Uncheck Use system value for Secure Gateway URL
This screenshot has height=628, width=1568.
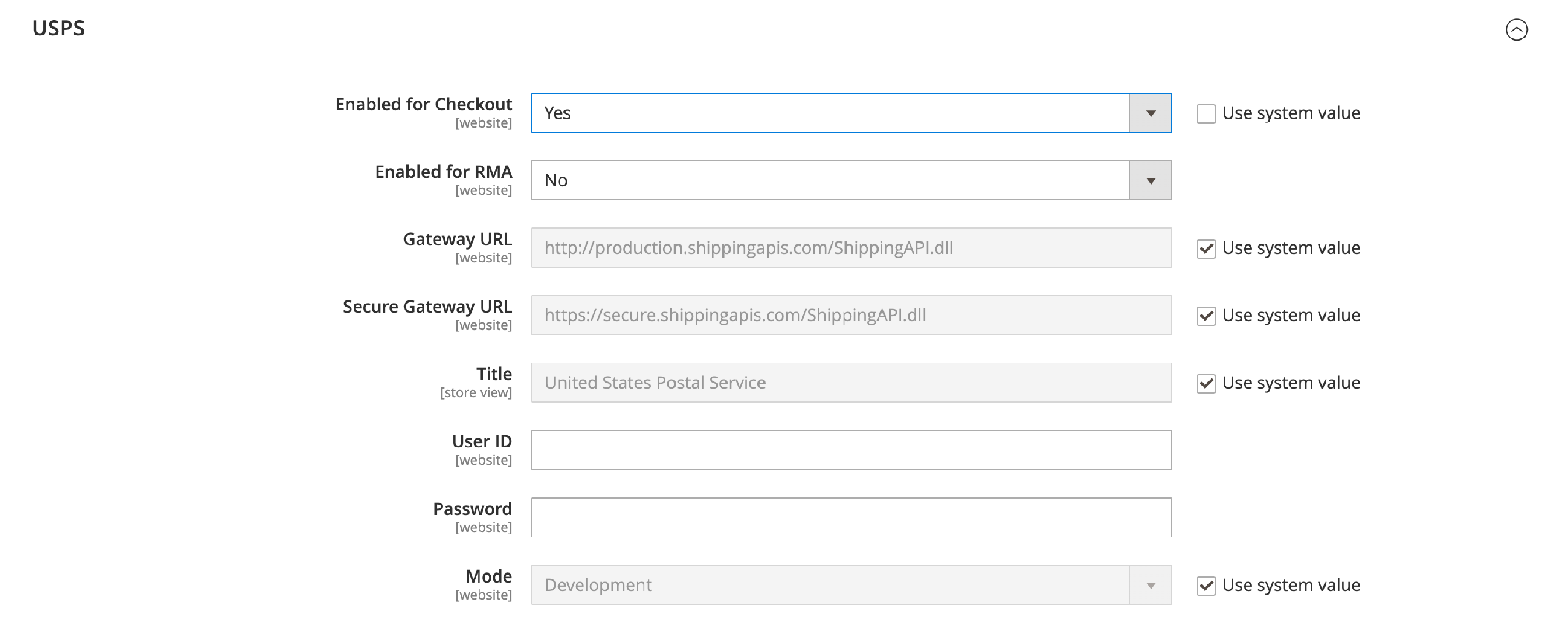[x=1206, y=316]
